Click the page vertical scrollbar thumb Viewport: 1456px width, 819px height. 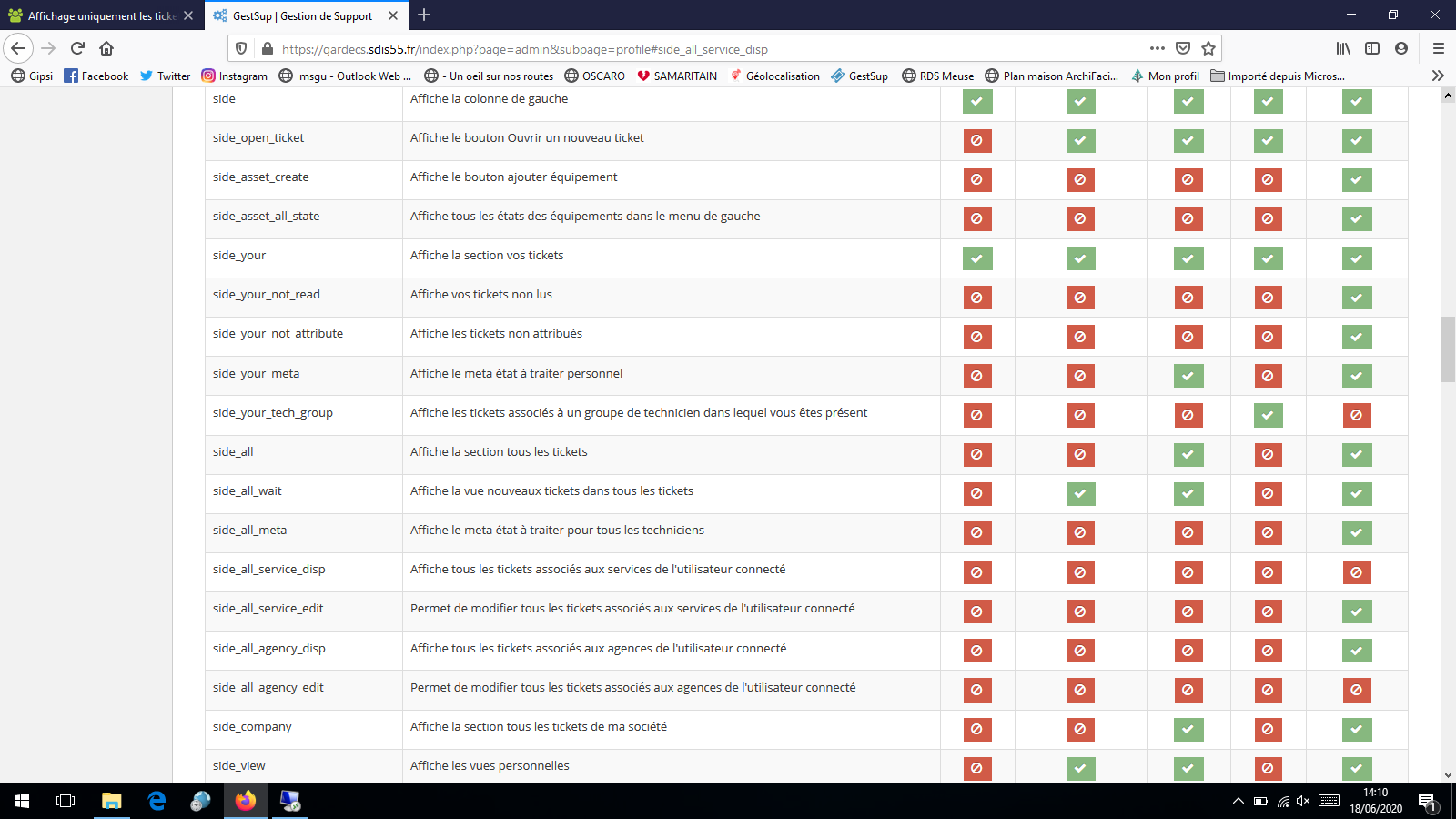(x=1448, y=349)
